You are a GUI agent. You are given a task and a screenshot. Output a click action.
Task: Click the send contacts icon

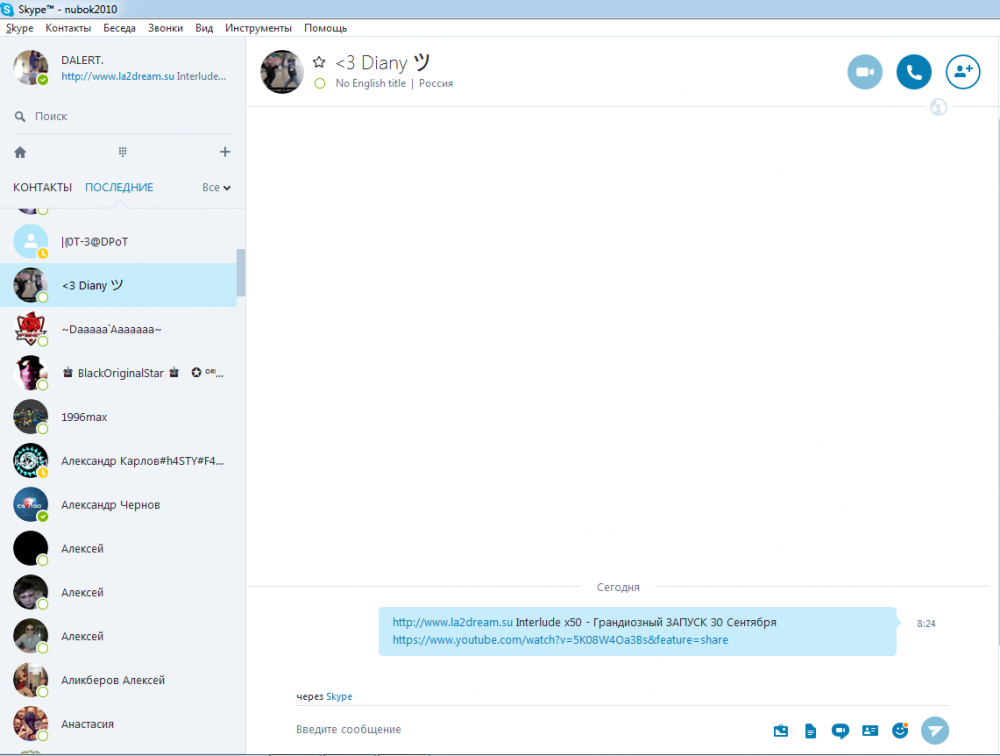coord(870,730)
